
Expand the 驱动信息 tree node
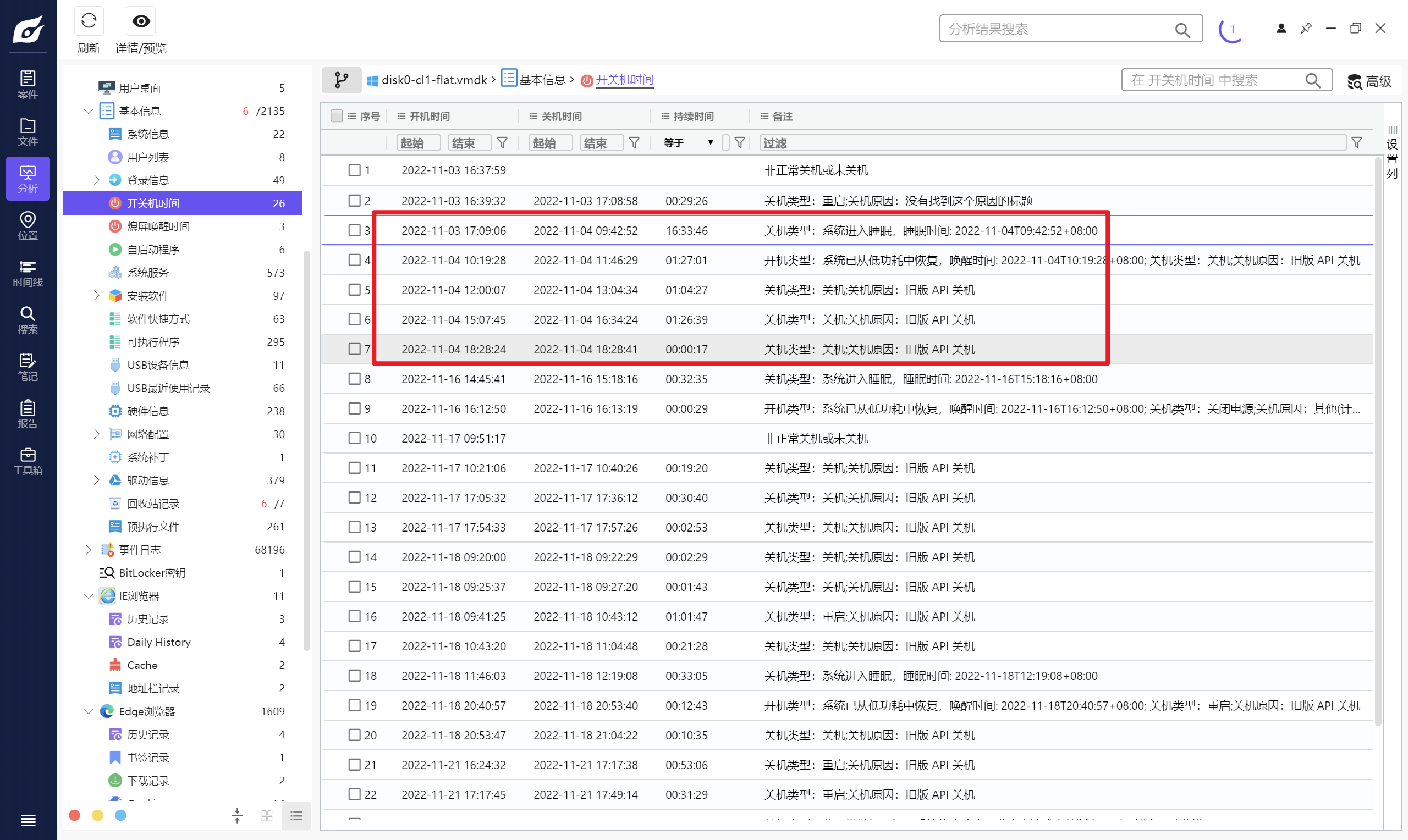click(x=97, y=480)
